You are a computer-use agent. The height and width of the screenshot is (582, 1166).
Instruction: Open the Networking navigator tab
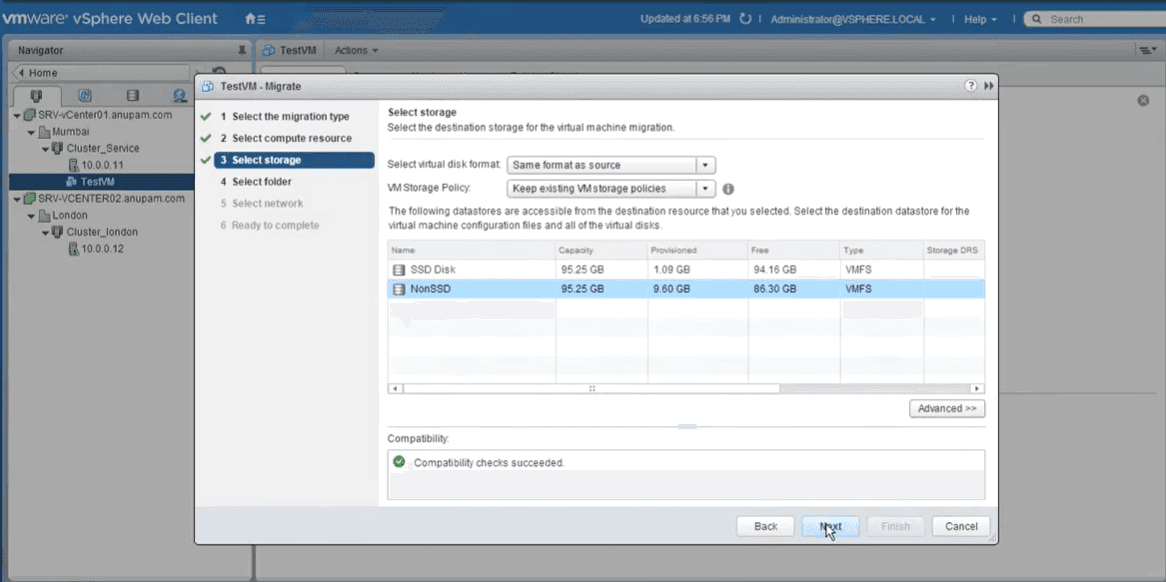point(178,96)
